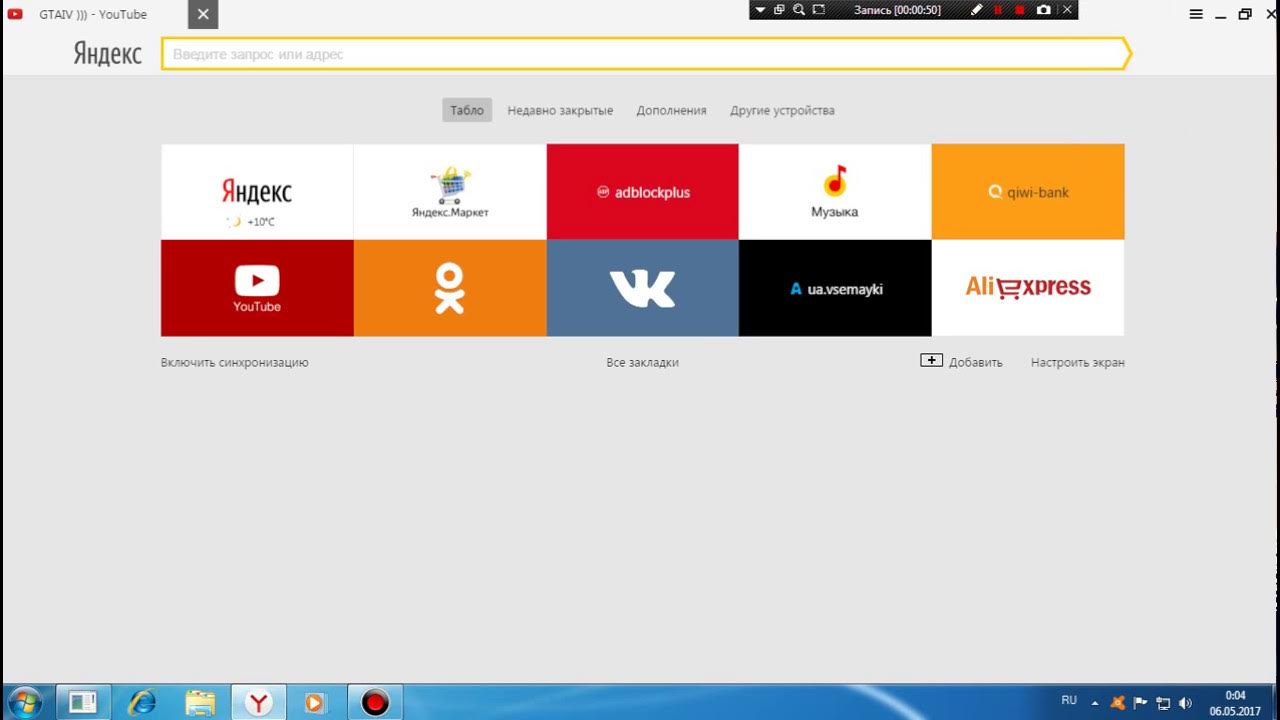Open the Музыка note icon tile
The width and height of the screenshot is (1280, 720).
pos(835,192)
